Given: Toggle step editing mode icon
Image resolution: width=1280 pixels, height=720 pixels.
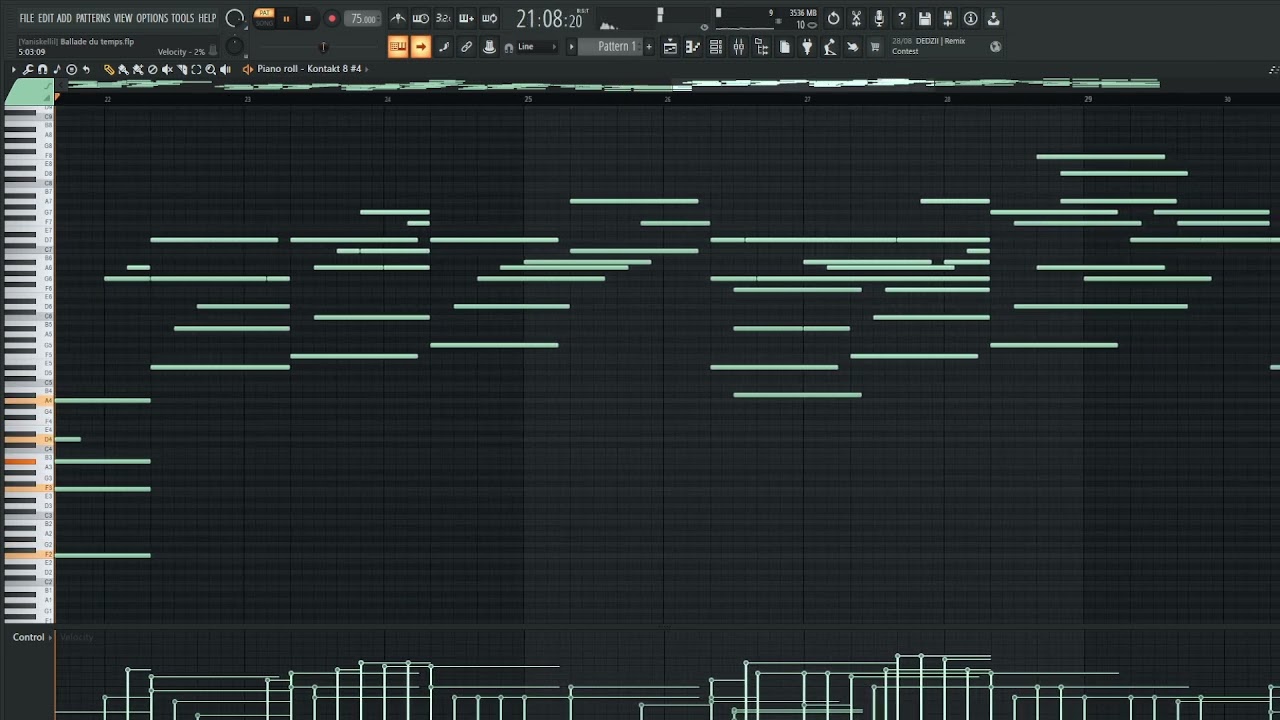Looking at the screenshot, I should 443,47.
